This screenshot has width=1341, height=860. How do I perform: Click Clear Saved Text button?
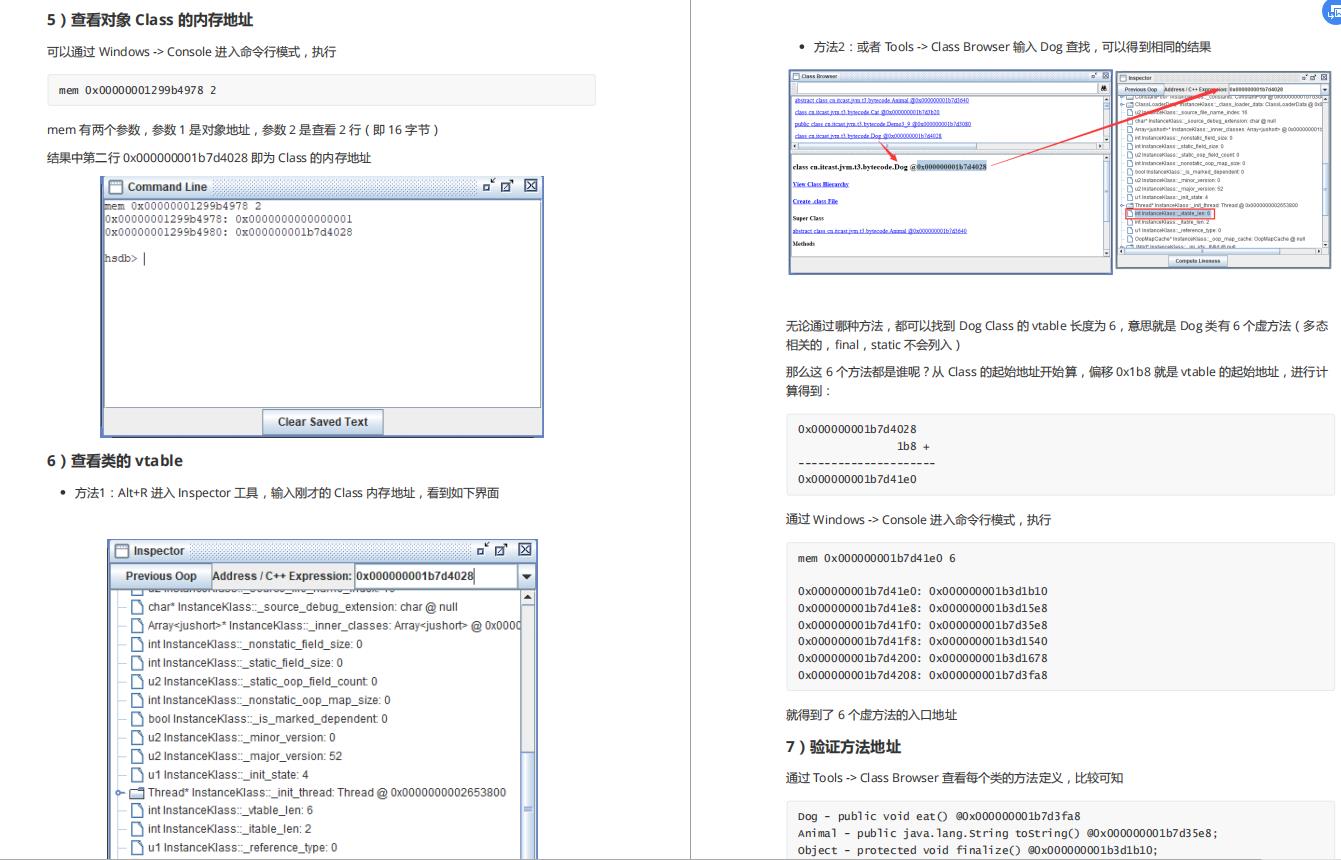pyautogui.click(x=322, y=422)
